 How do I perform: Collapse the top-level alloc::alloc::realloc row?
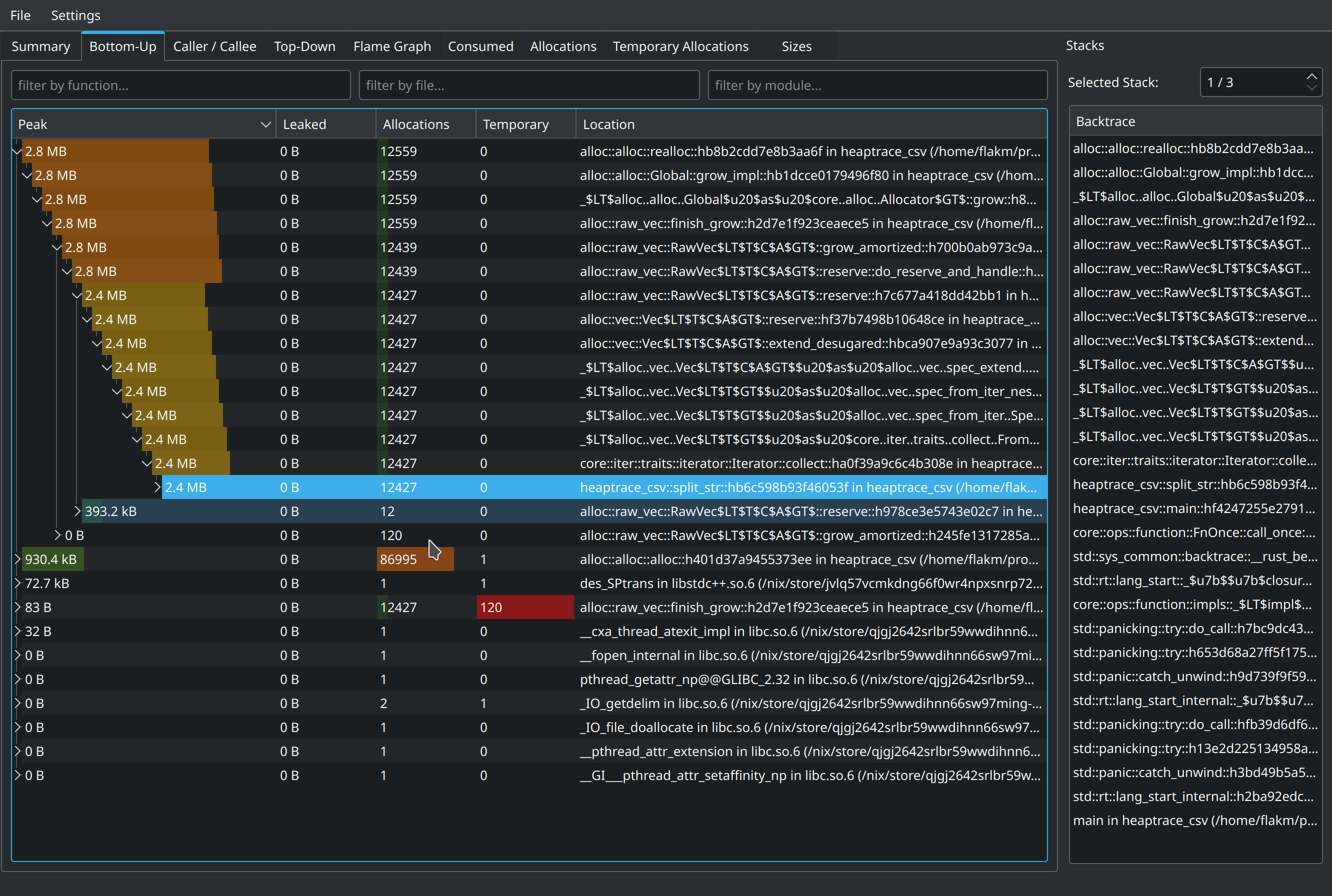pos(16,151)
